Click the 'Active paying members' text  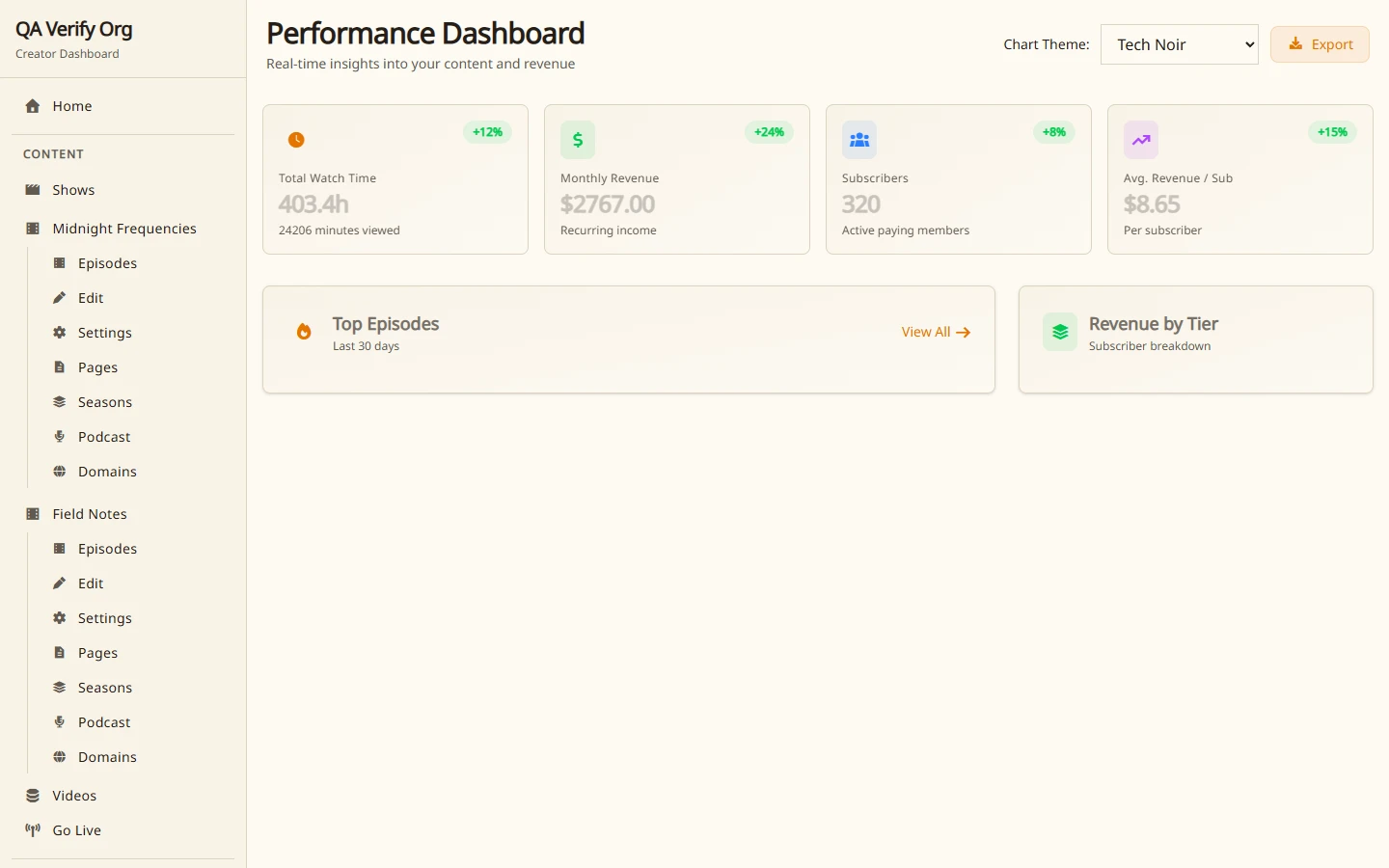906,231
